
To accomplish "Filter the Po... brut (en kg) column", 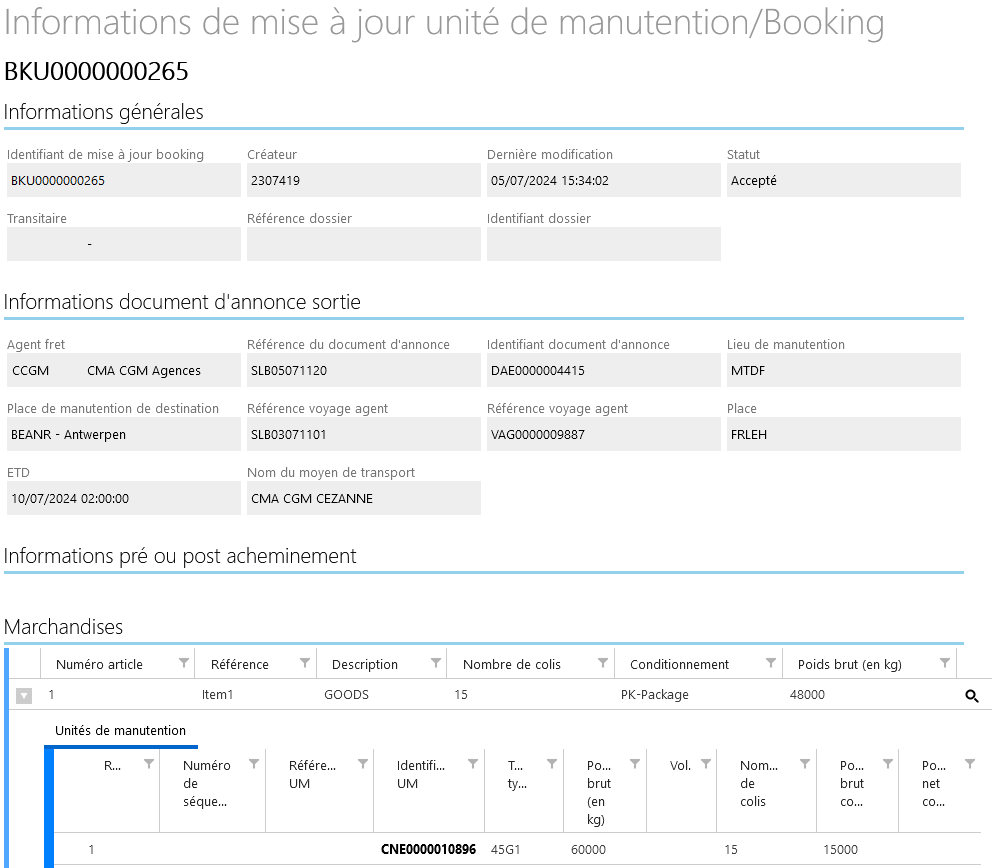I will pos(635,764).
